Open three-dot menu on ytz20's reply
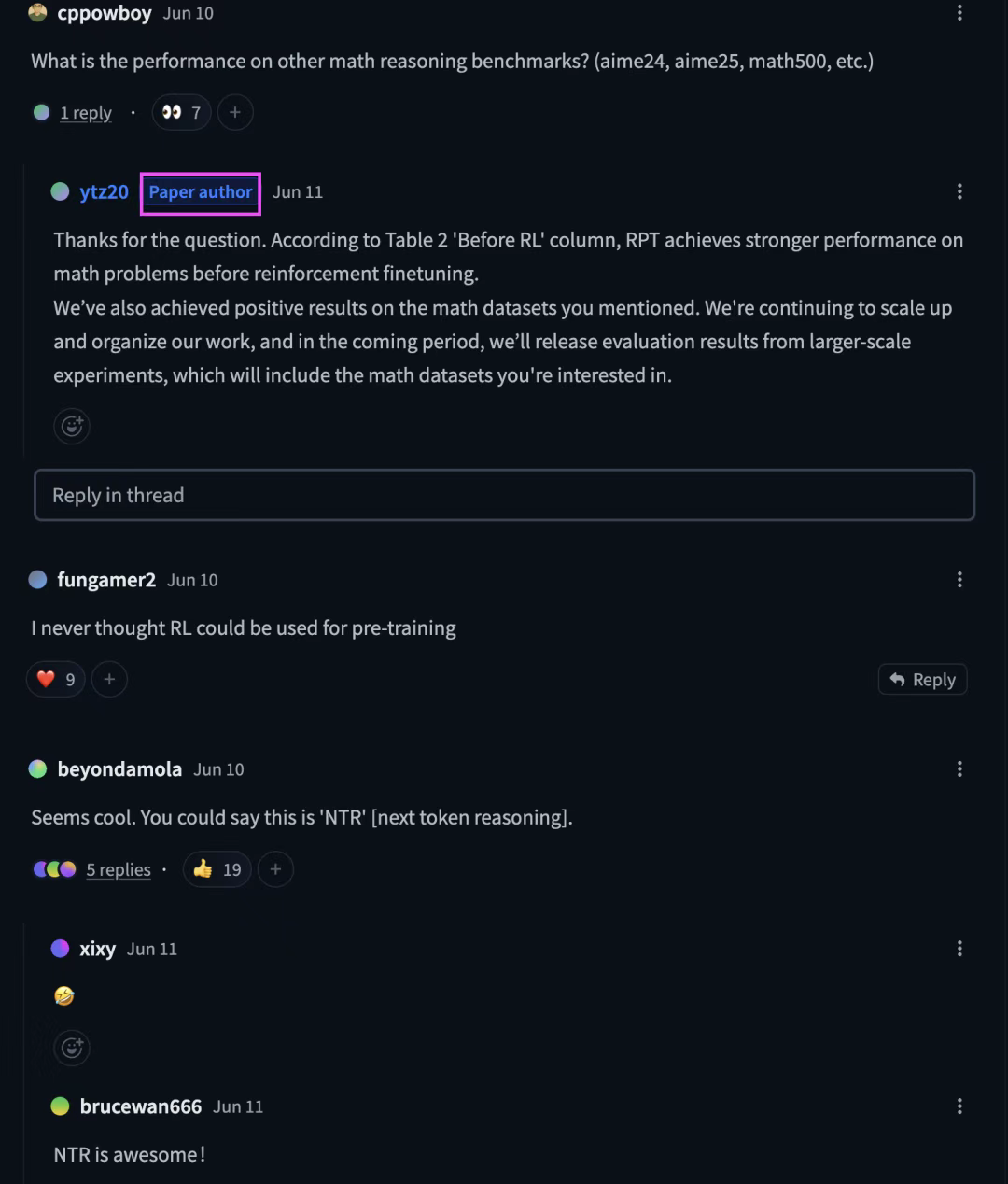 (959, 191)
